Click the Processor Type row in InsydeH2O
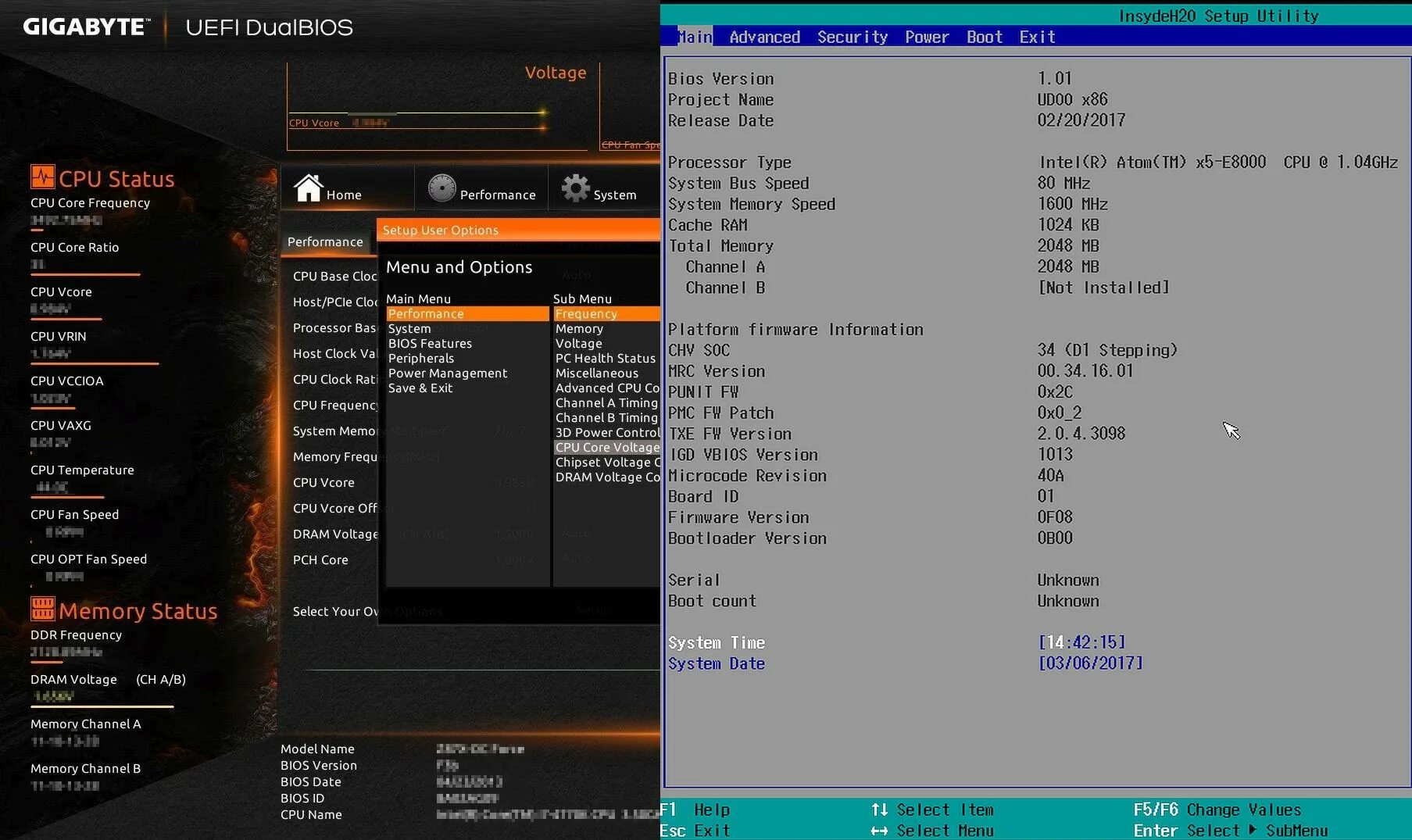This screenshot has width=1412, height=840. pyautogui.click(x=1032, y=162)
